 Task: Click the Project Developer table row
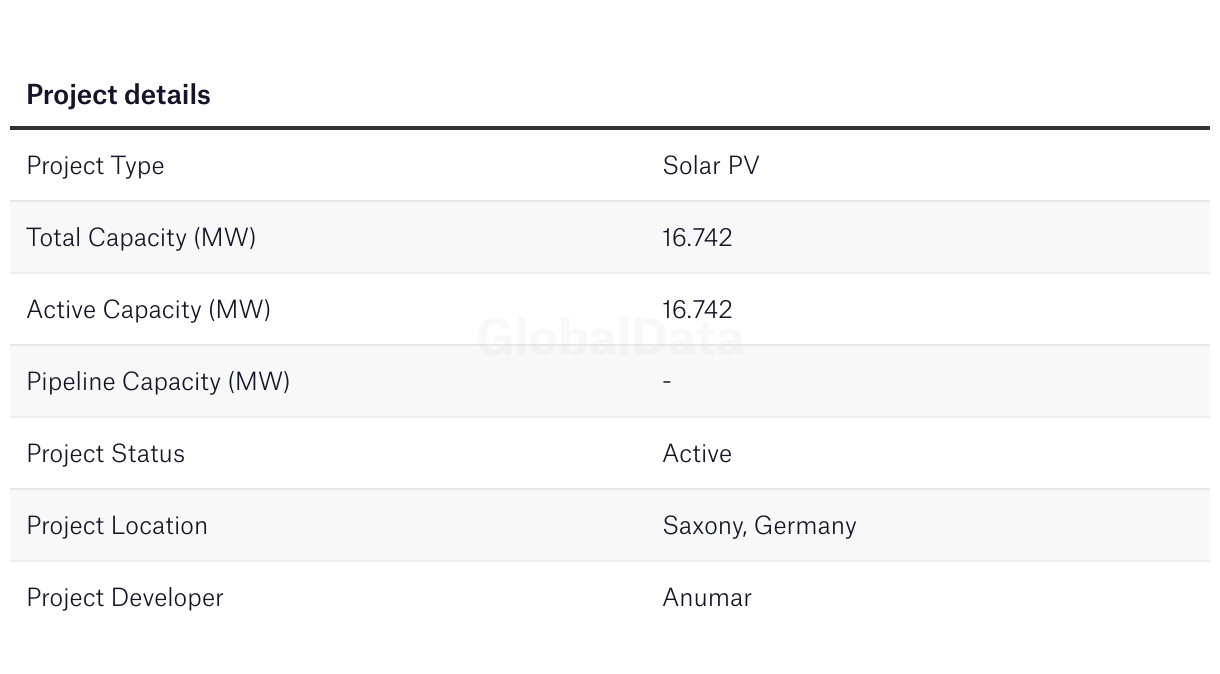click(610, 597)
